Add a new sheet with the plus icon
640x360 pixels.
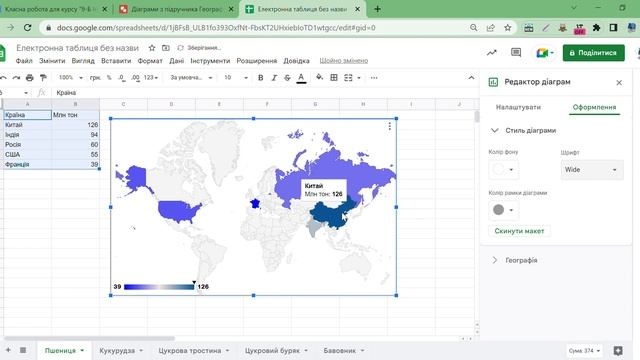(8, 350)
